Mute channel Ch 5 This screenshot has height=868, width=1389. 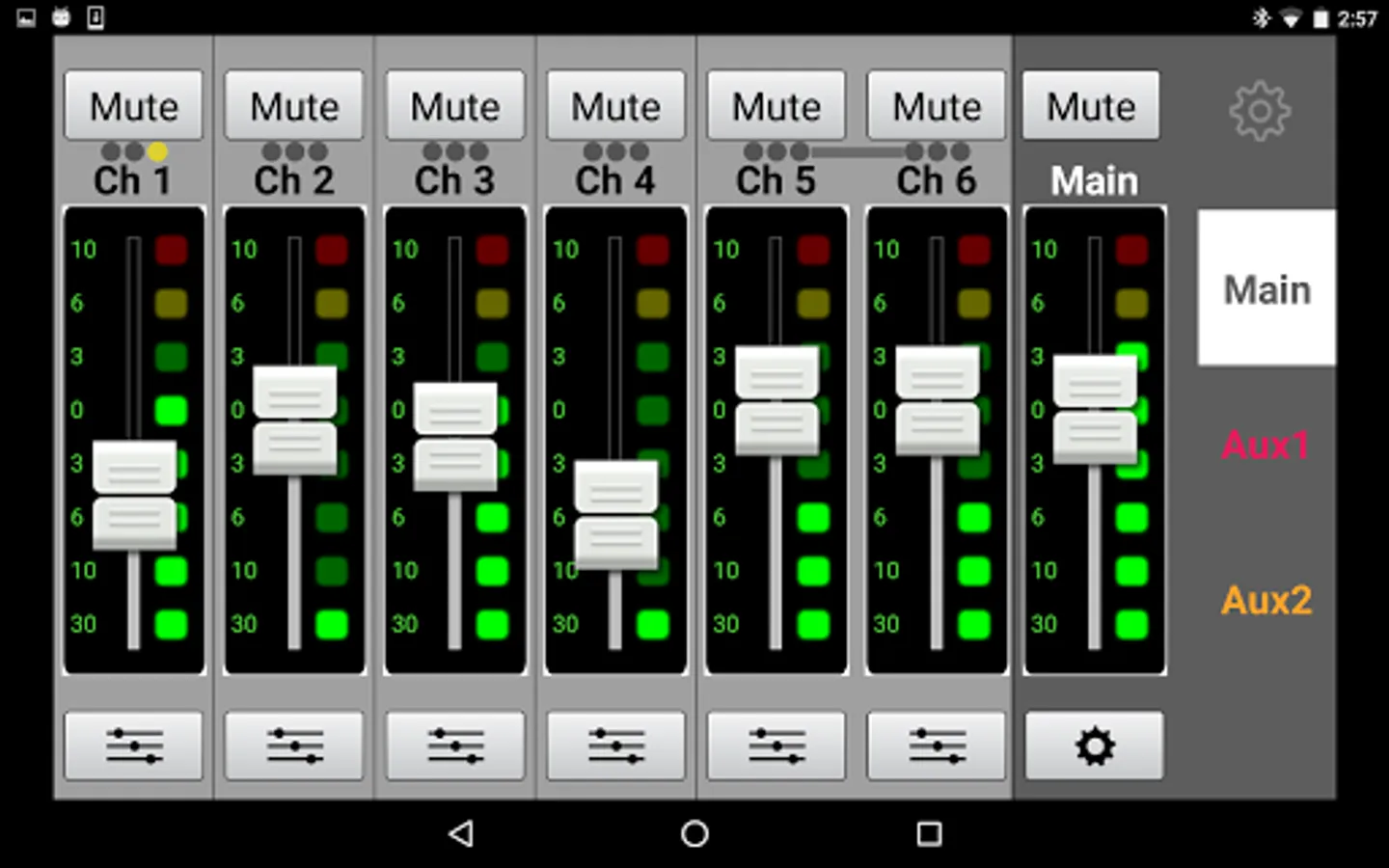pyautogui.click(x=776, y=105)
